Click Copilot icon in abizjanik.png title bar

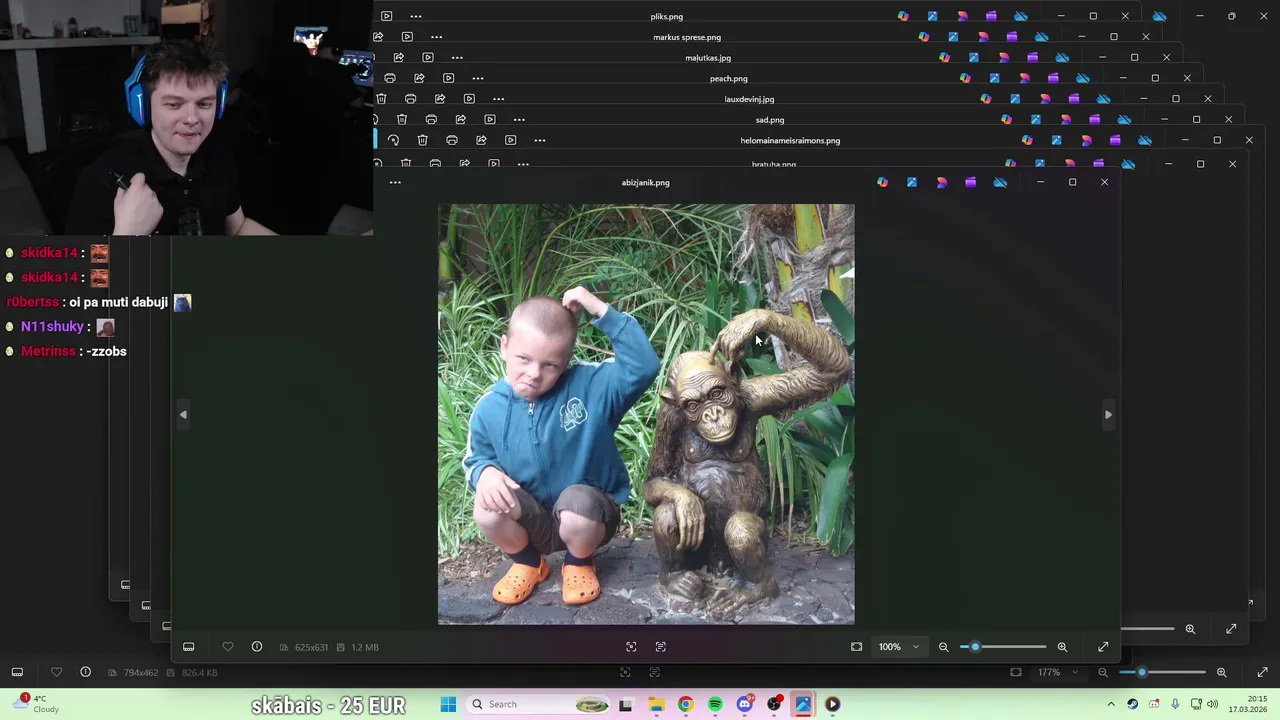click(882, 182)
